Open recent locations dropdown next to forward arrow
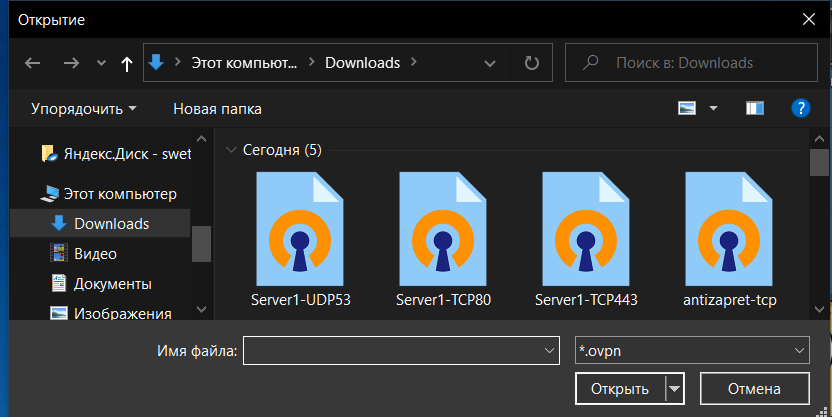Viewport: 832px width, 417px height. pos(101,63)
